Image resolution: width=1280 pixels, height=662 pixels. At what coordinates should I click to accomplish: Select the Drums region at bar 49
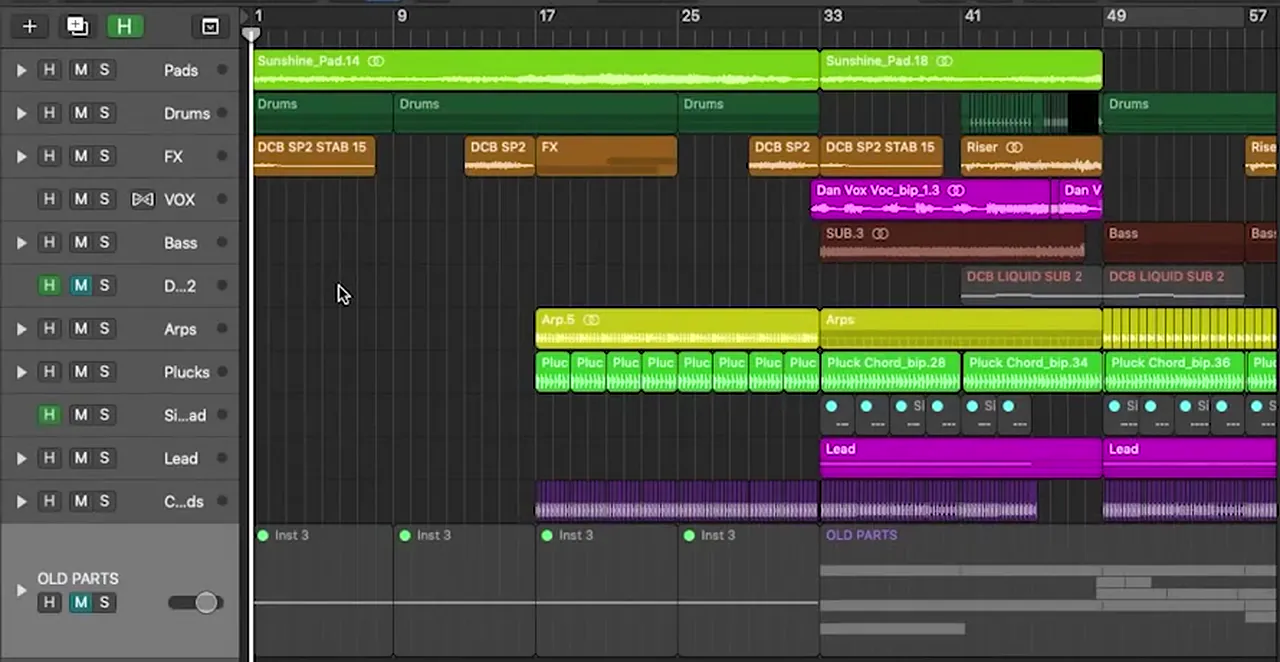click(1191, 113)
